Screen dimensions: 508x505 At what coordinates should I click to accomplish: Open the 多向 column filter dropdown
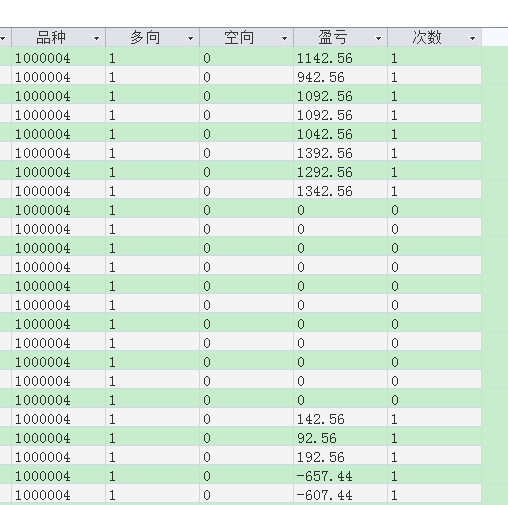(190, 38)
